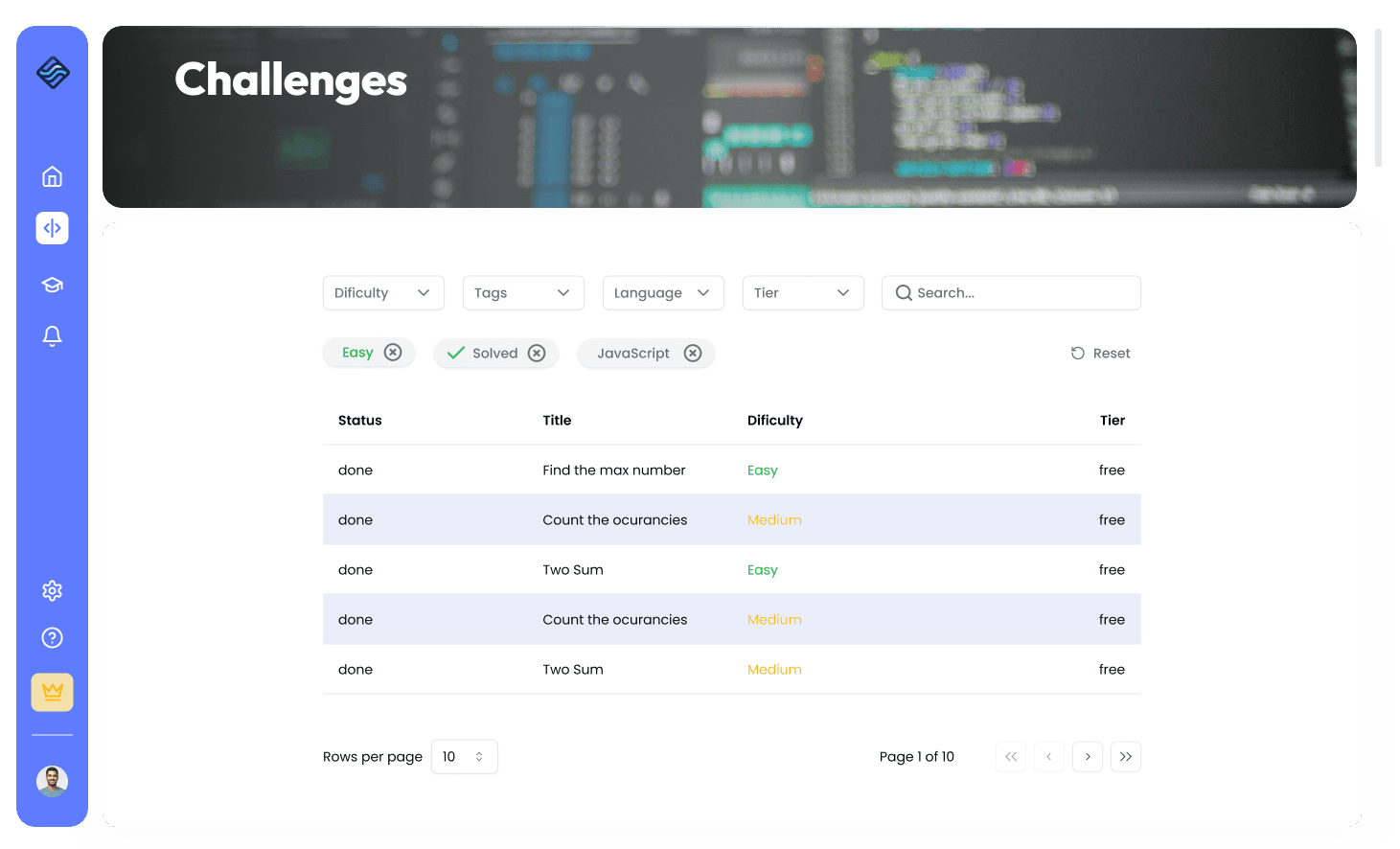Open the Language filter dropdown

point(663,292)
